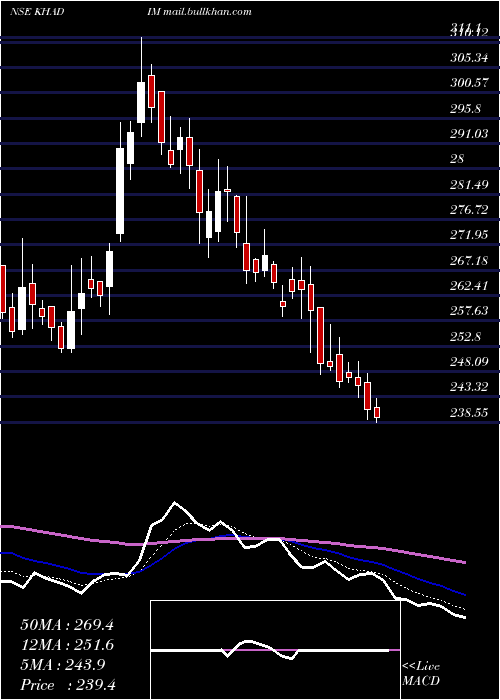Click the 5MA : 243.9 readout

point(63,665)
